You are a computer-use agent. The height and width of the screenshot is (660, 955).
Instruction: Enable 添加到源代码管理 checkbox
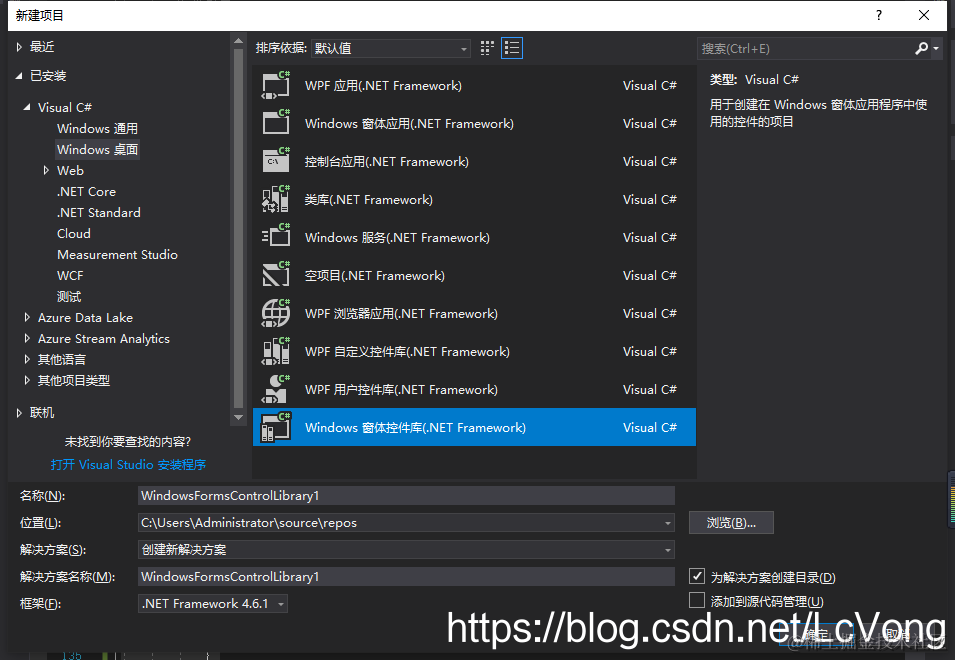click(x=697, y=600)
